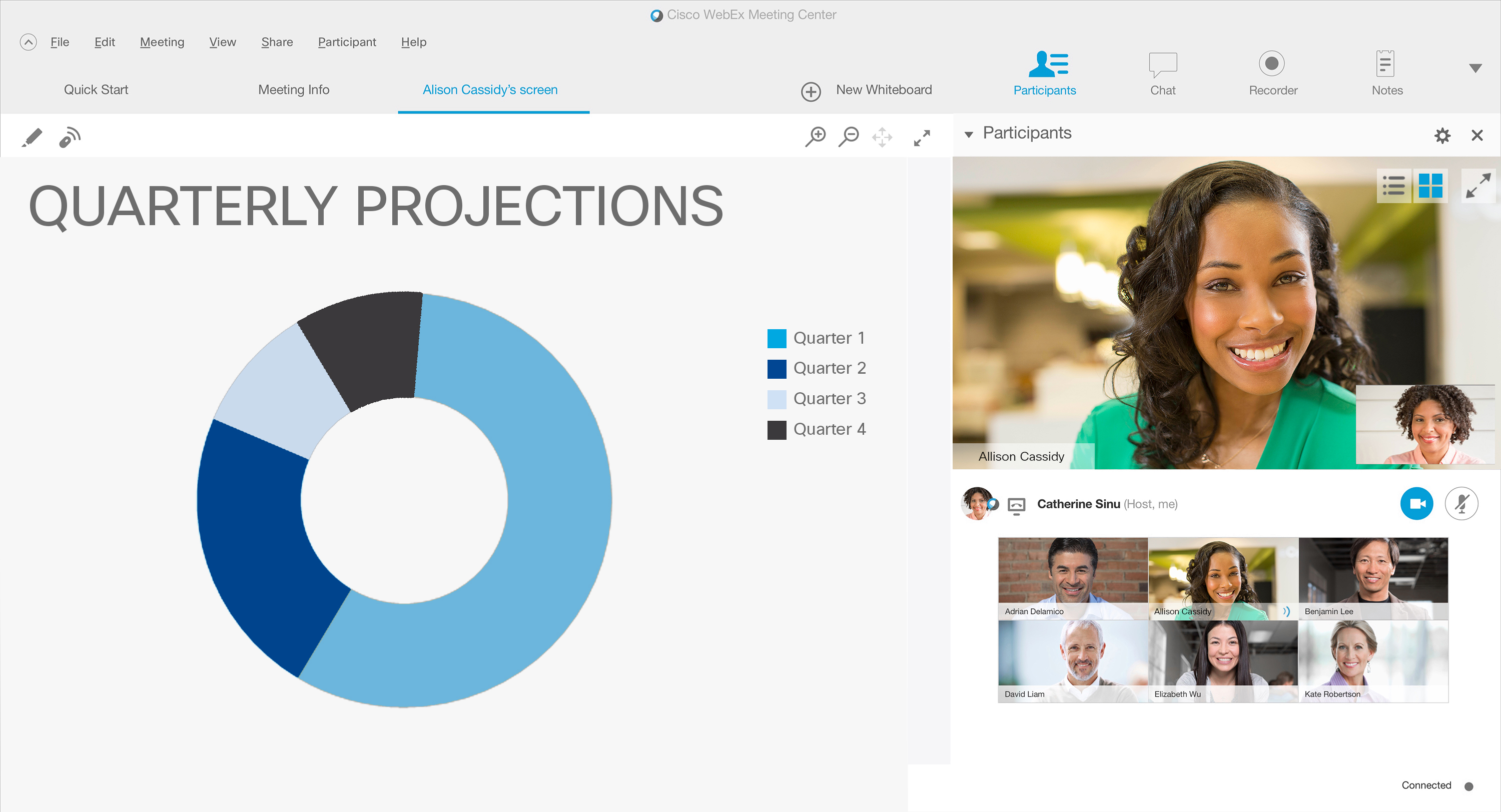Screen dimensions: 1501x812
Task: Switch to Meeting Info tab
Action: (x=294, y=90)
